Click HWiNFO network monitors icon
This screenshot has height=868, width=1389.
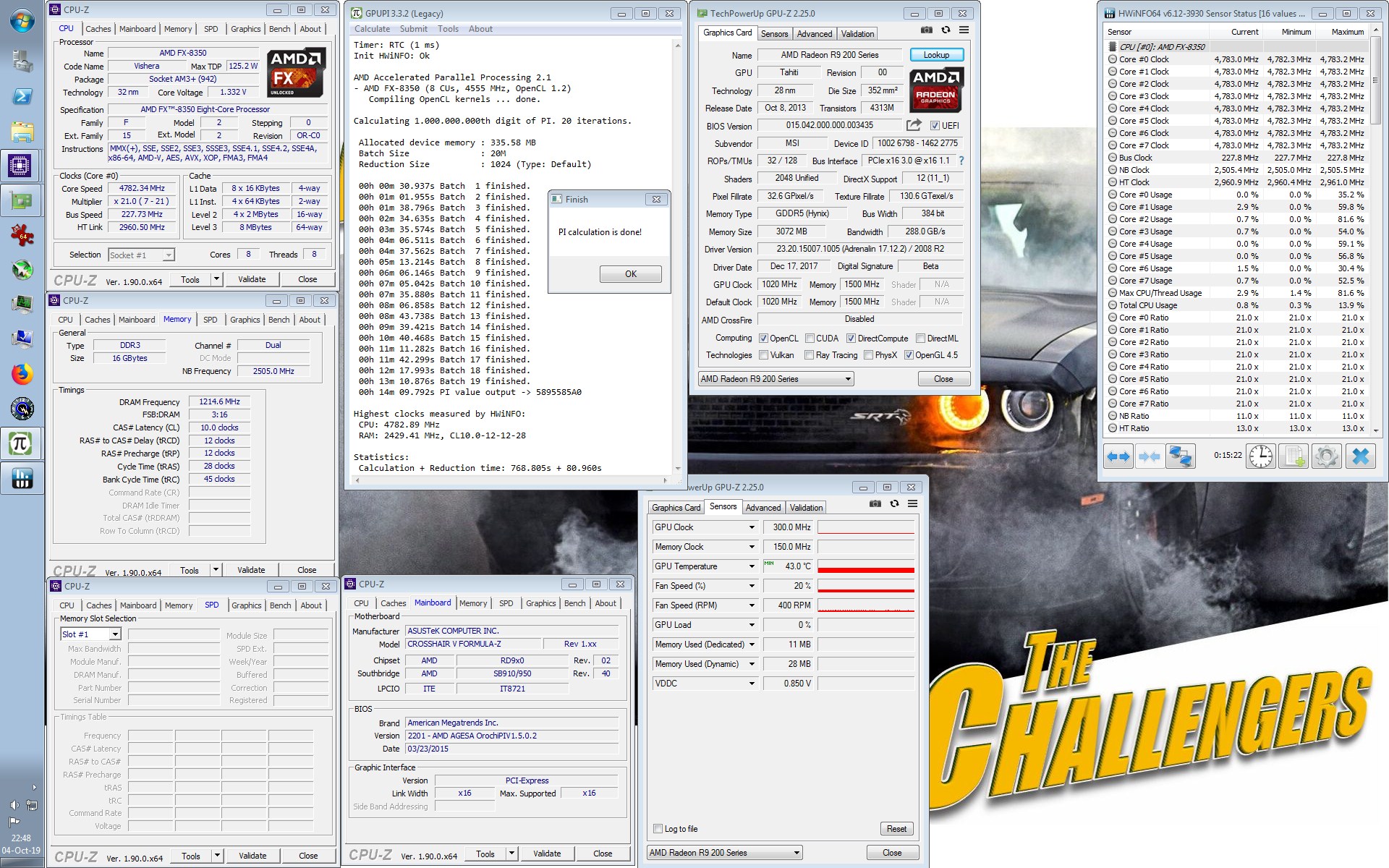(1181, 456)
